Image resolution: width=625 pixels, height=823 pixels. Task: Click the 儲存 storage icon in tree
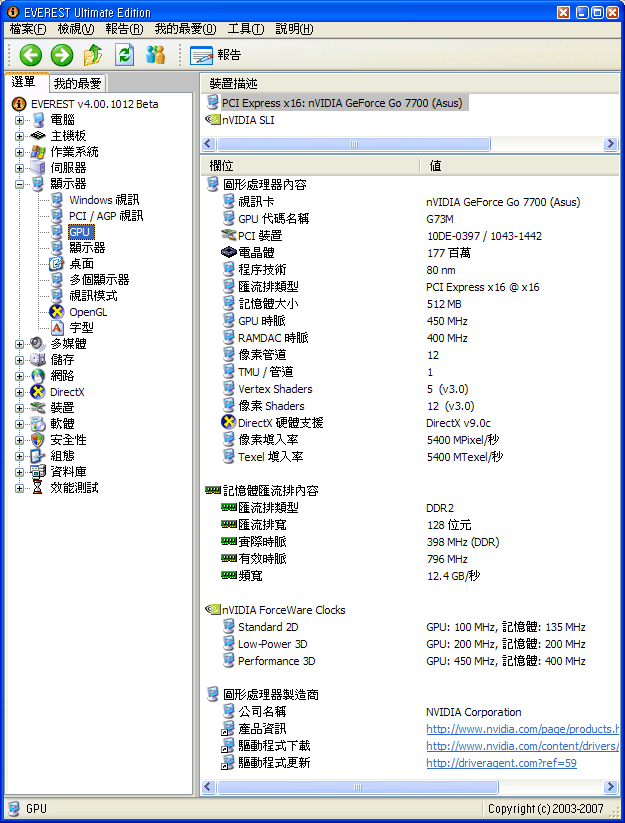pos(38,360)
